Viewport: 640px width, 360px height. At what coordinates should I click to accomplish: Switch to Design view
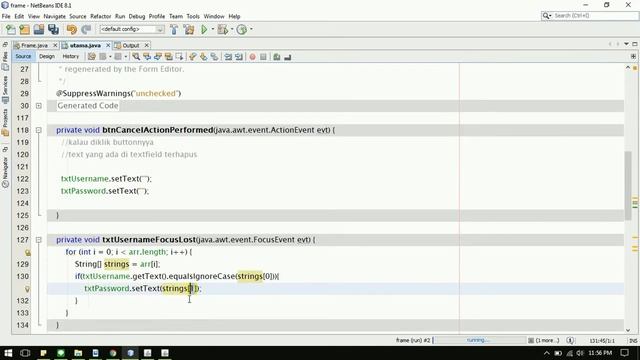point(47,56)
